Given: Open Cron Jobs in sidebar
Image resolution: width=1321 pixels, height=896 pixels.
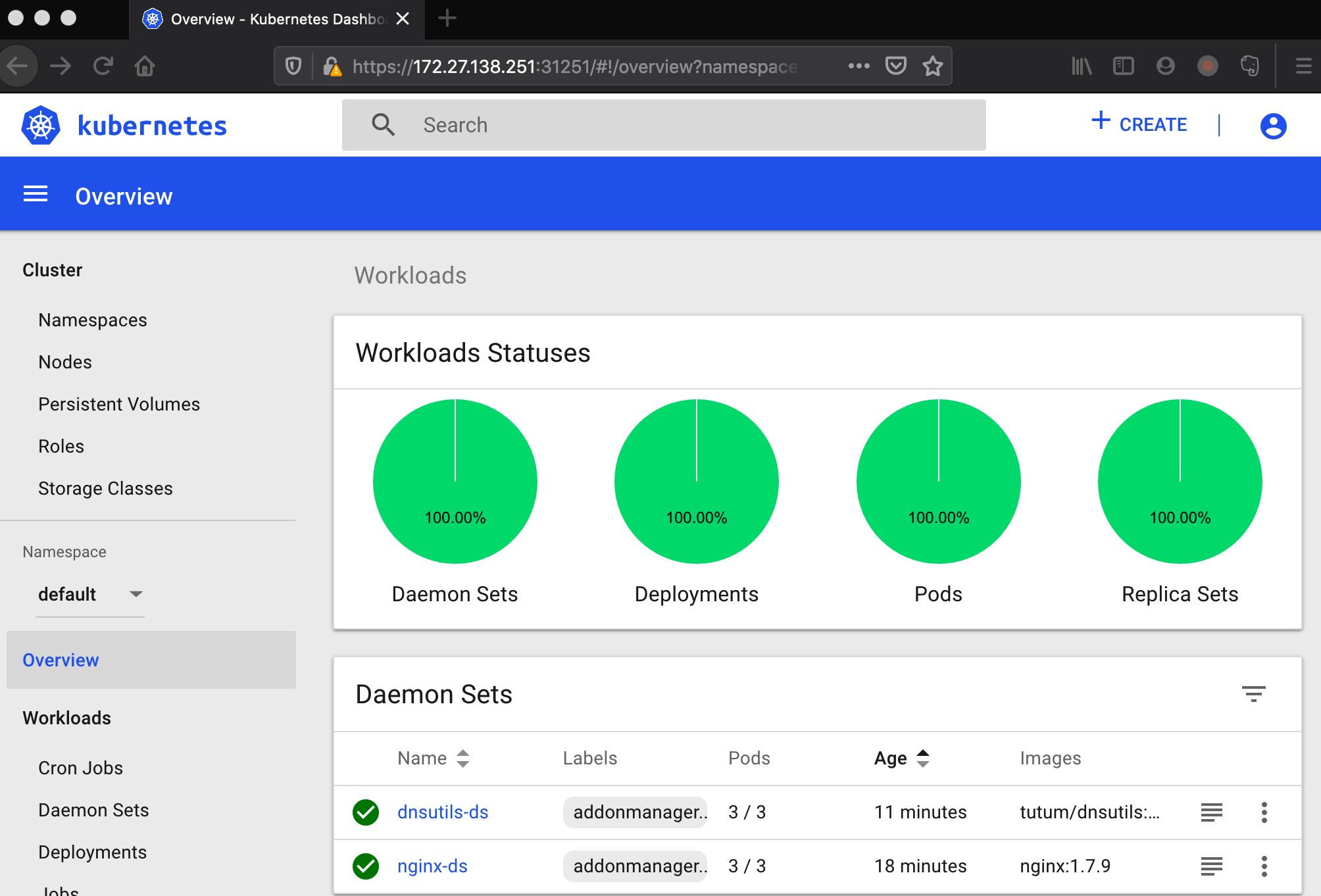Looking at the screenshot, I should click(x=80, y=768).
